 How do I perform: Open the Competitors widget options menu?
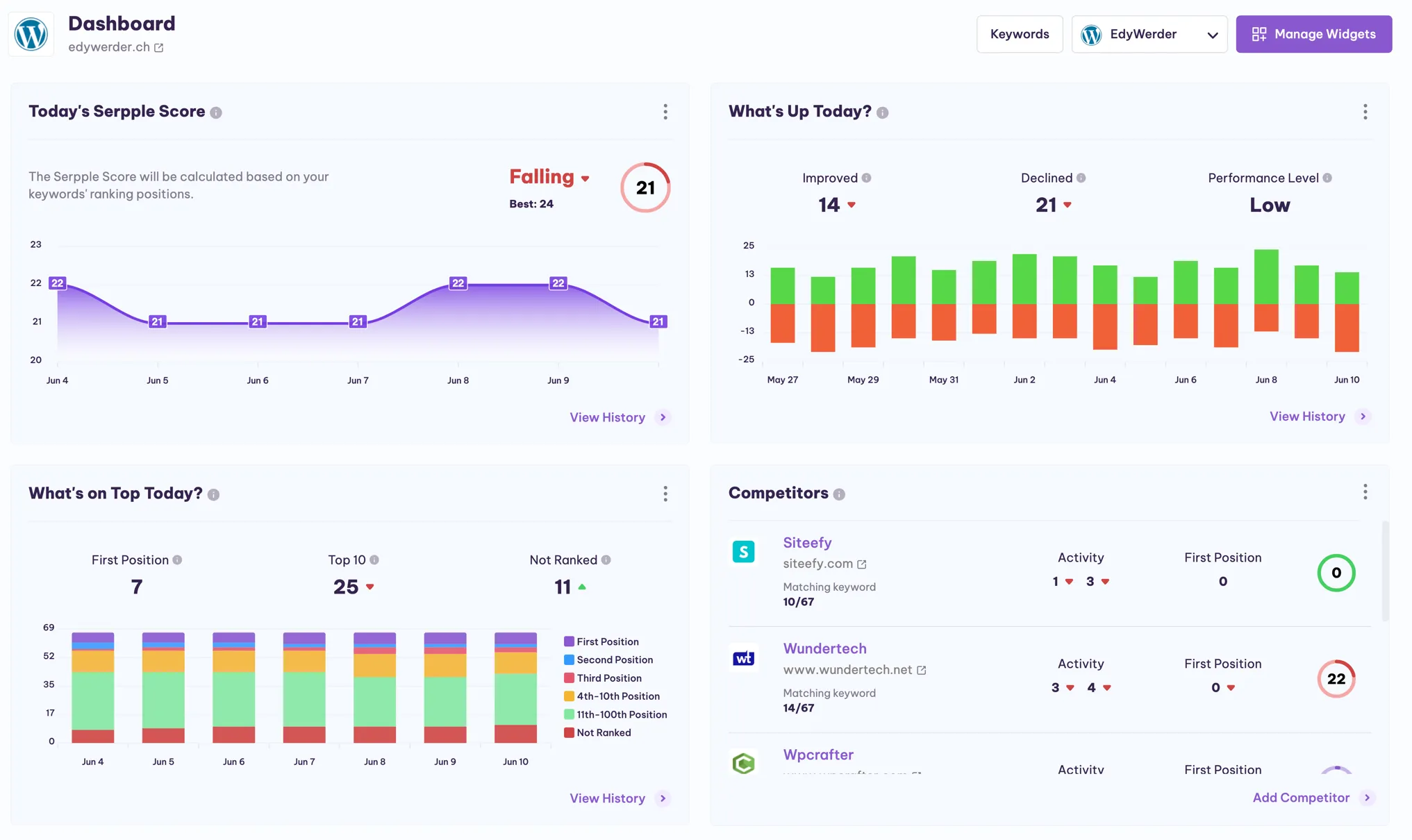pos(1365,492)
